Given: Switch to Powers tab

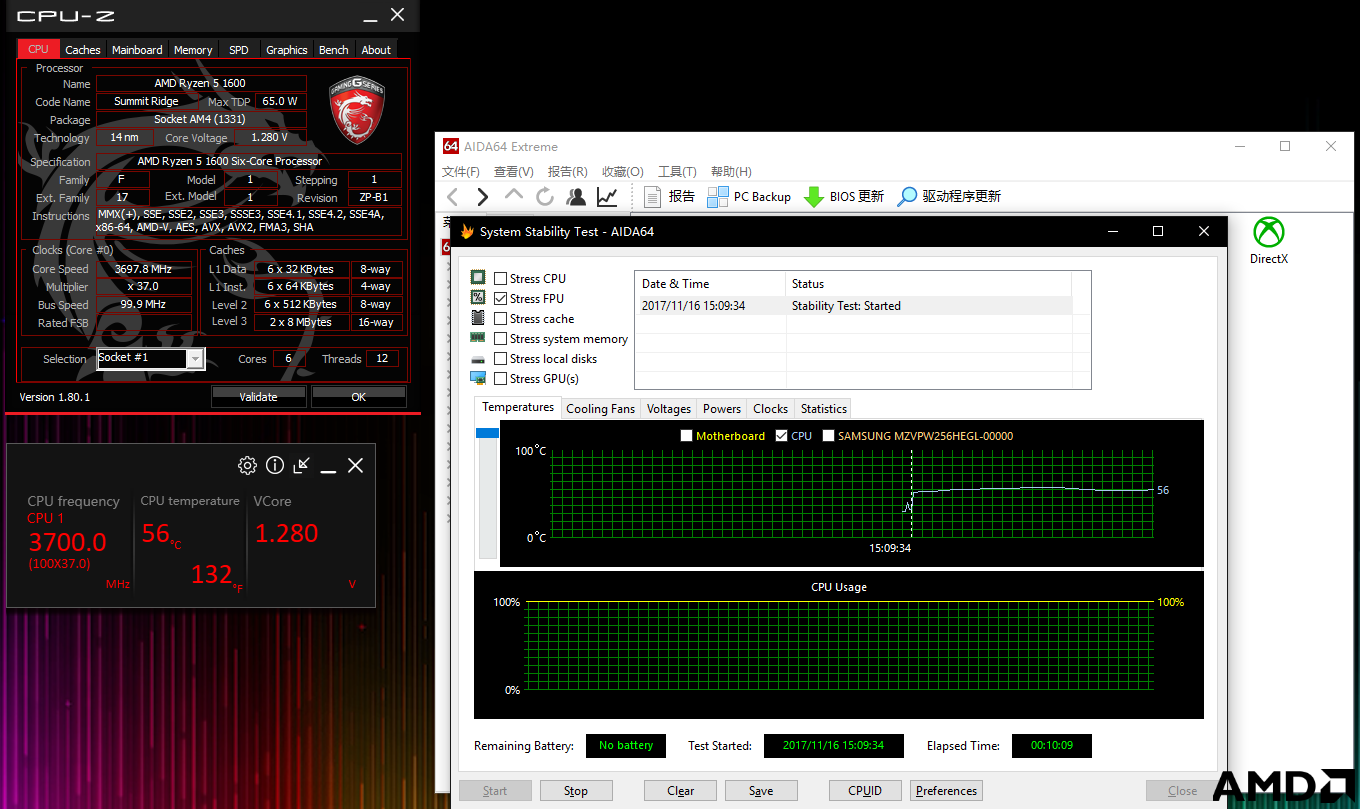Looking at the screenshot, I should click(x=722, y=408).
